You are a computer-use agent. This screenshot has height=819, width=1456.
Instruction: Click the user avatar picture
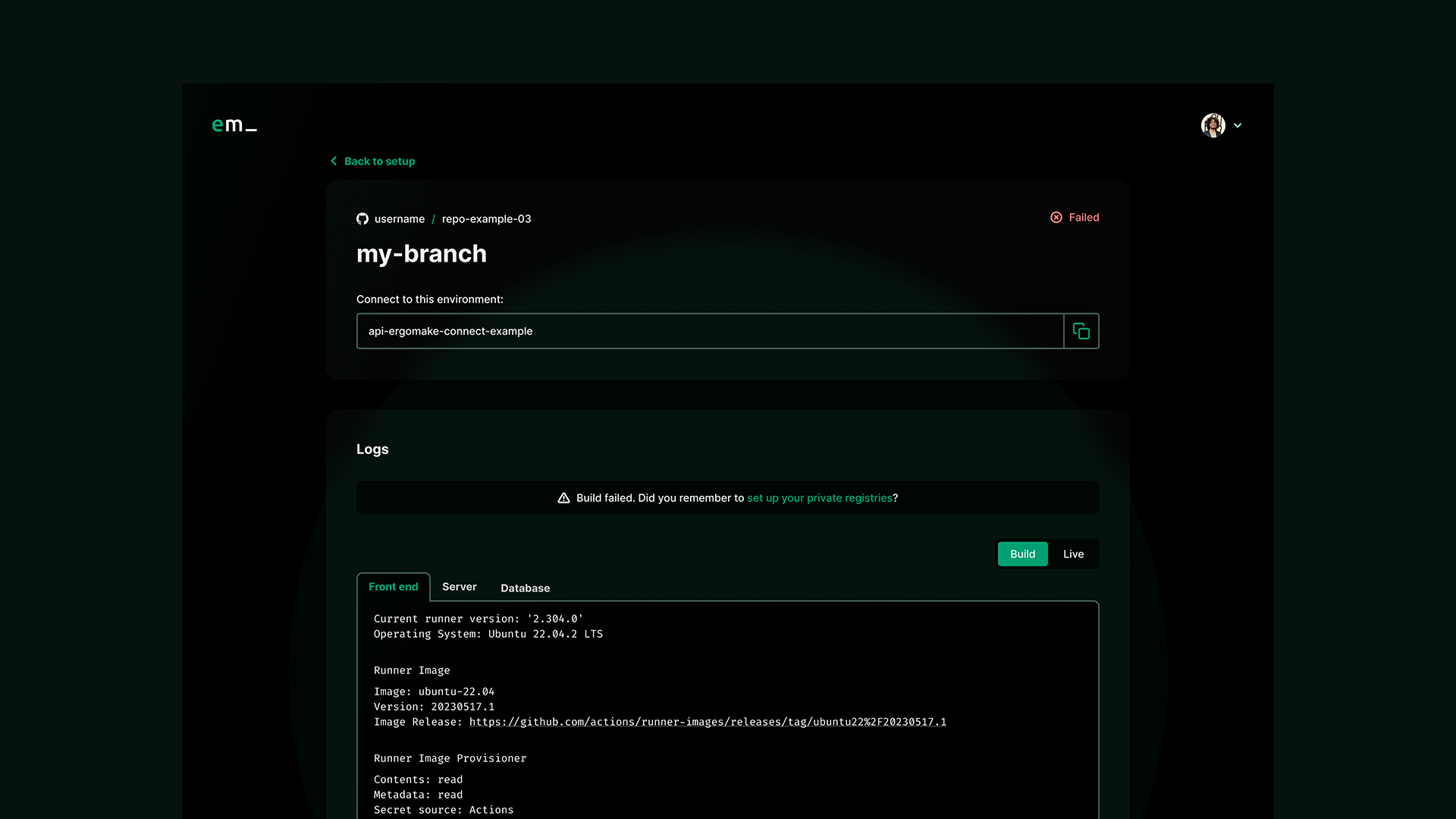[1213, 125]
